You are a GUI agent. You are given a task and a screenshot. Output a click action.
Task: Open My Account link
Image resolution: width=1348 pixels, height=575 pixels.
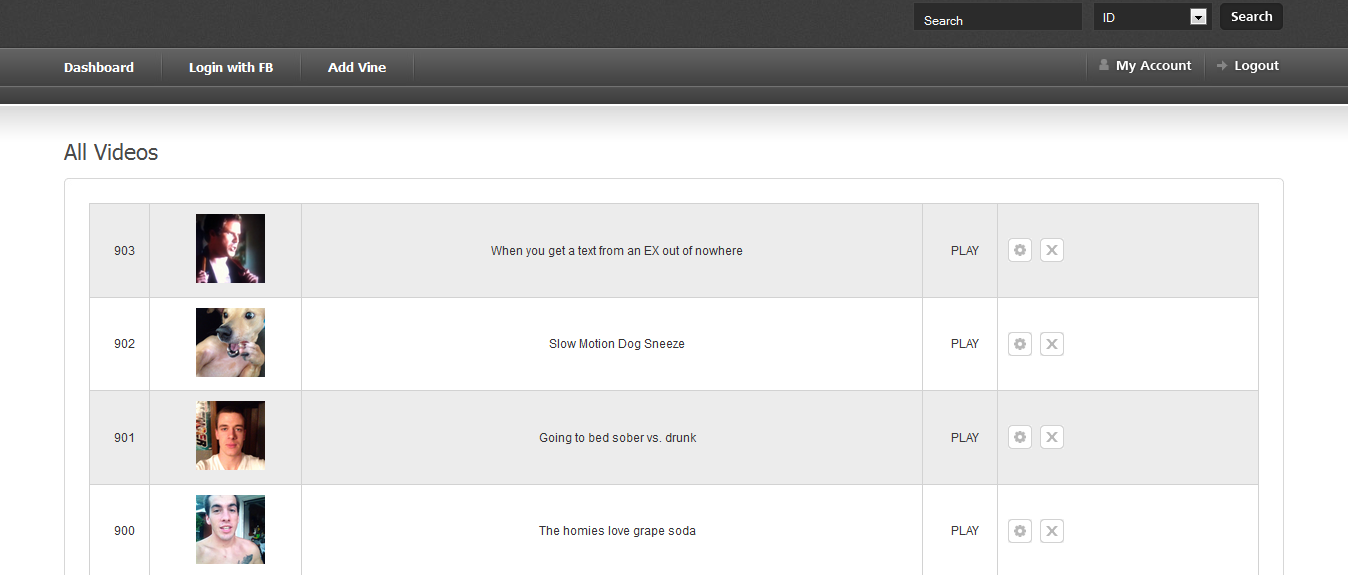coord(1153,66)
